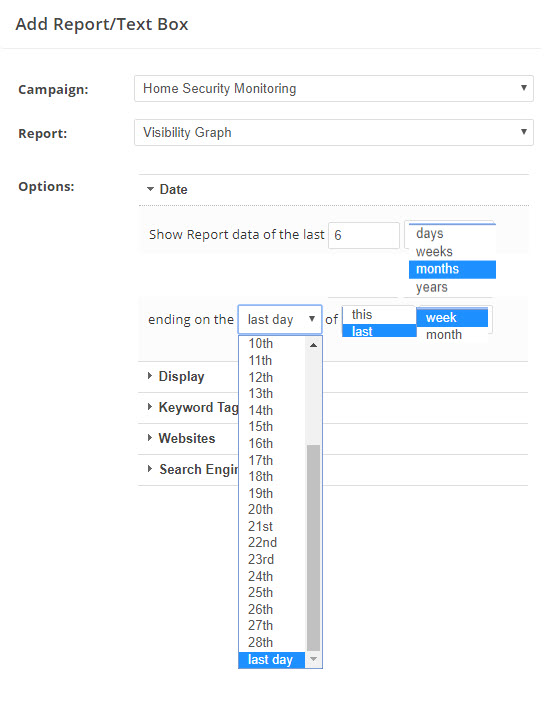The image size is (550, 710).
Task: Expand the Keyword Tags section arrow
Action: [150, 407]
